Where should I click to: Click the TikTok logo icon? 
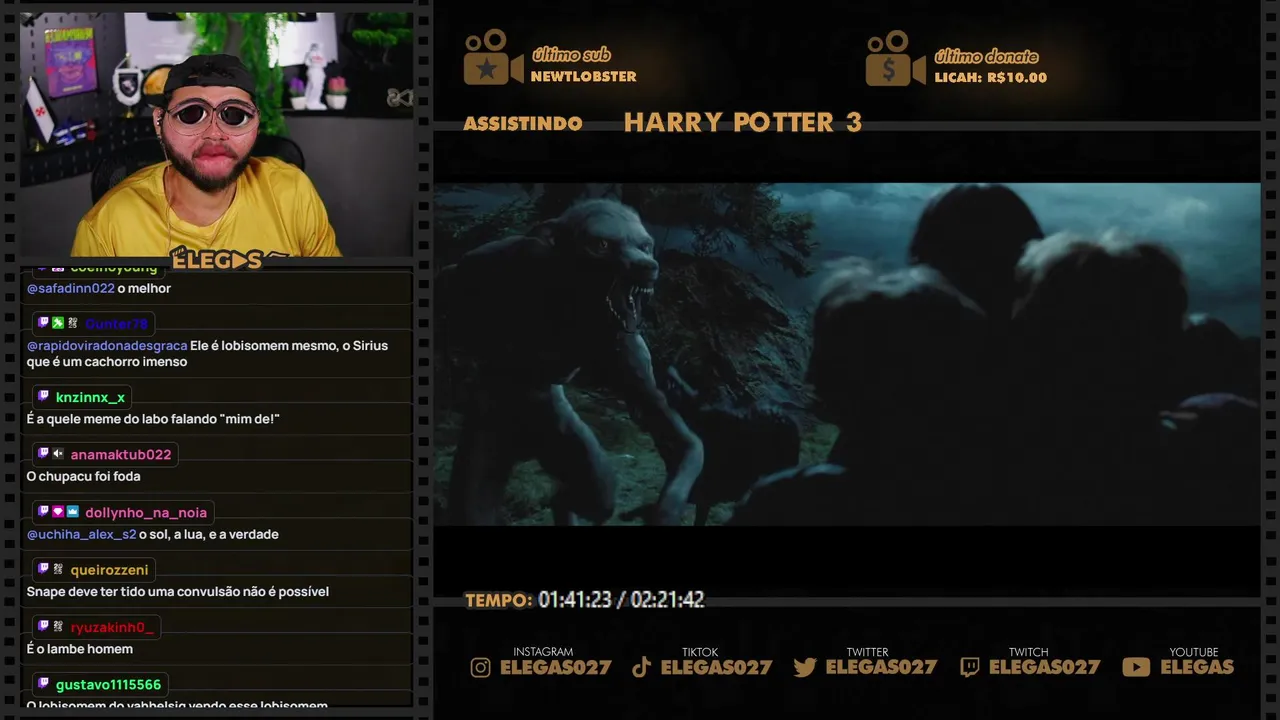642,668
